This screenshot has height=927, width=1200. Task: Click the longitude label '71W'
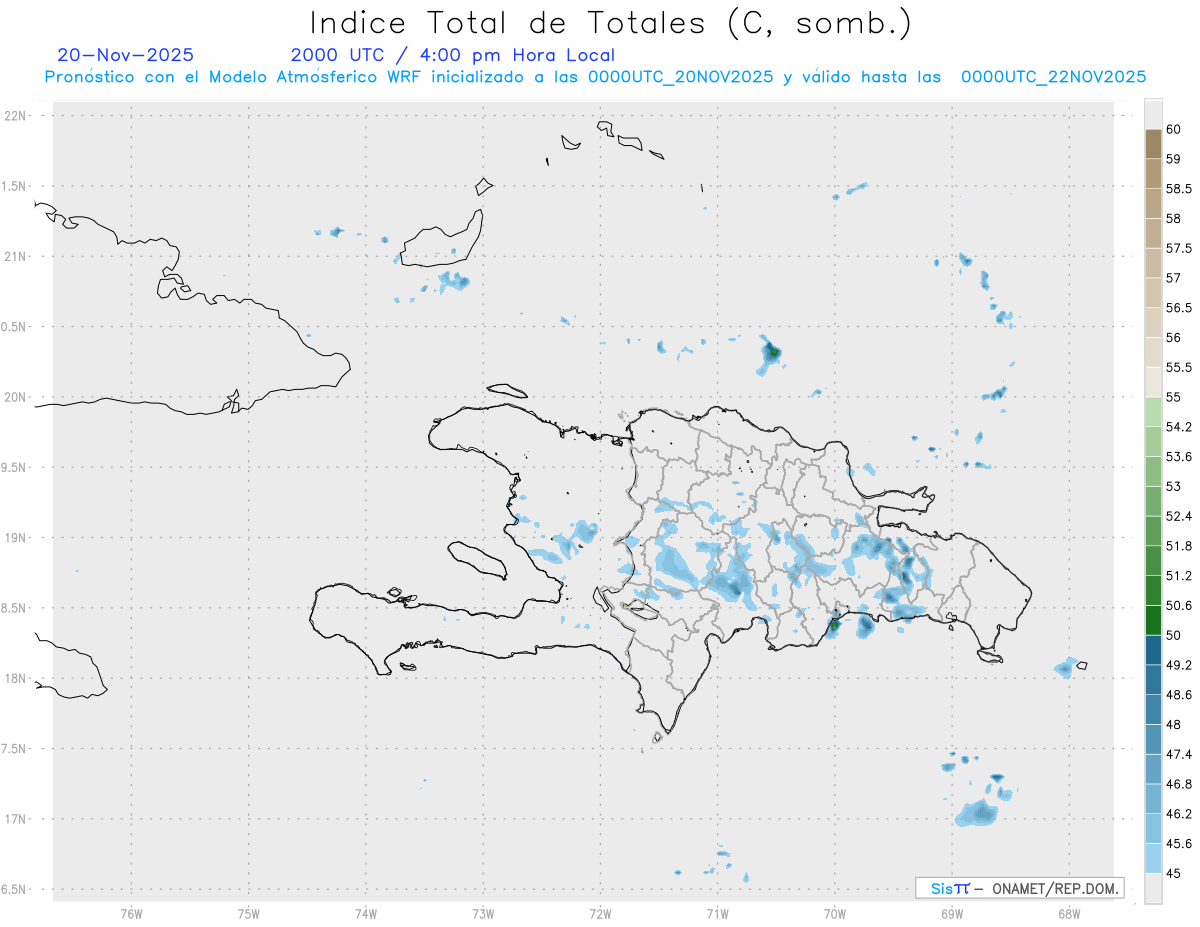[717, 914]
